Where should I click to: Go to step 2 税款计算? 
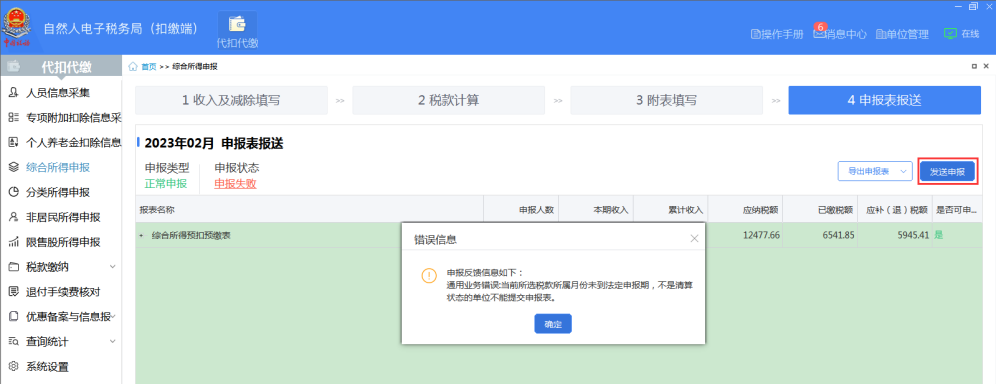pos(448,100)
